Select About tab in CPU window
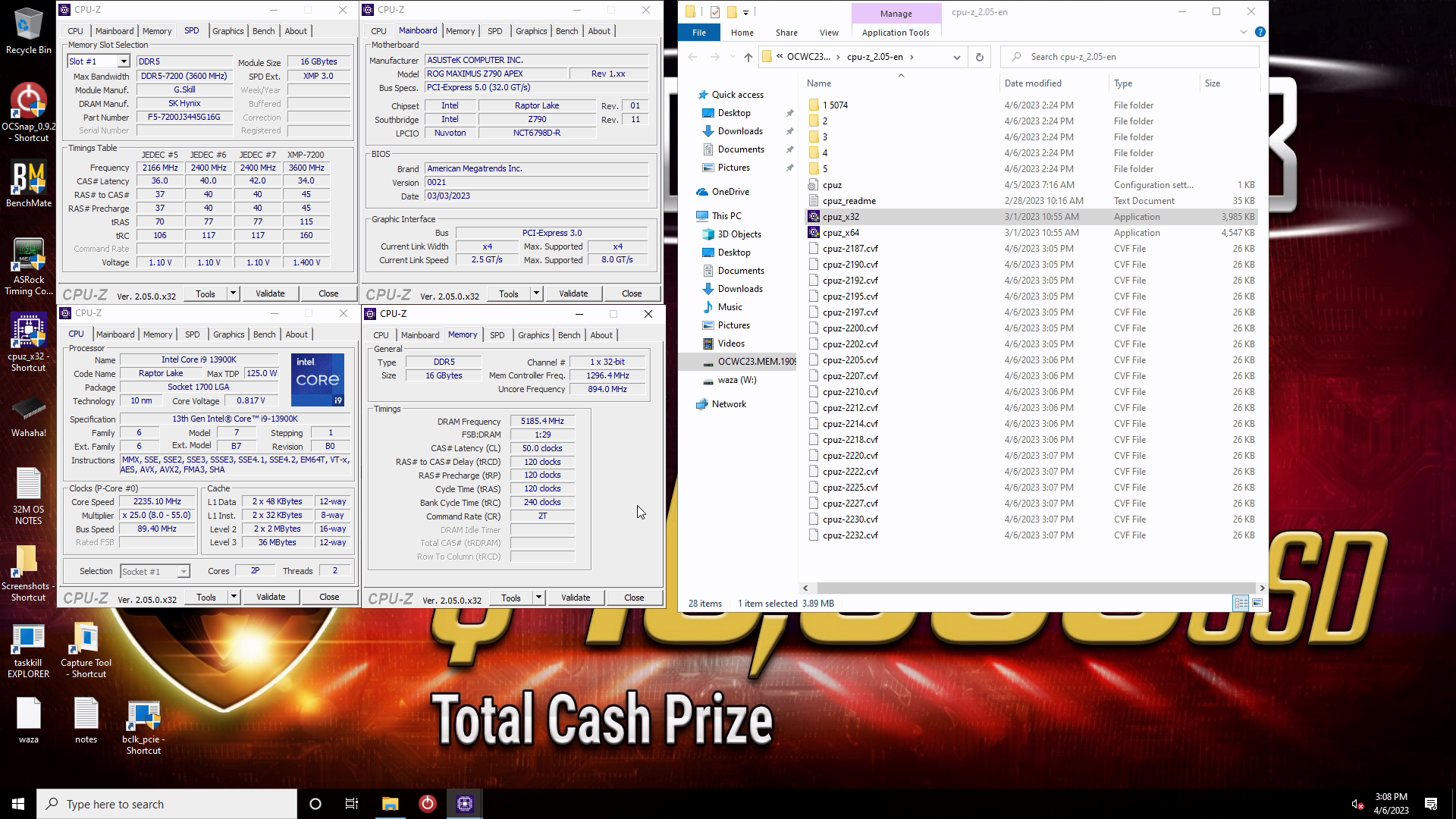Image resolution: width=1456 pixels, height=819 pixels. [297, 334]
